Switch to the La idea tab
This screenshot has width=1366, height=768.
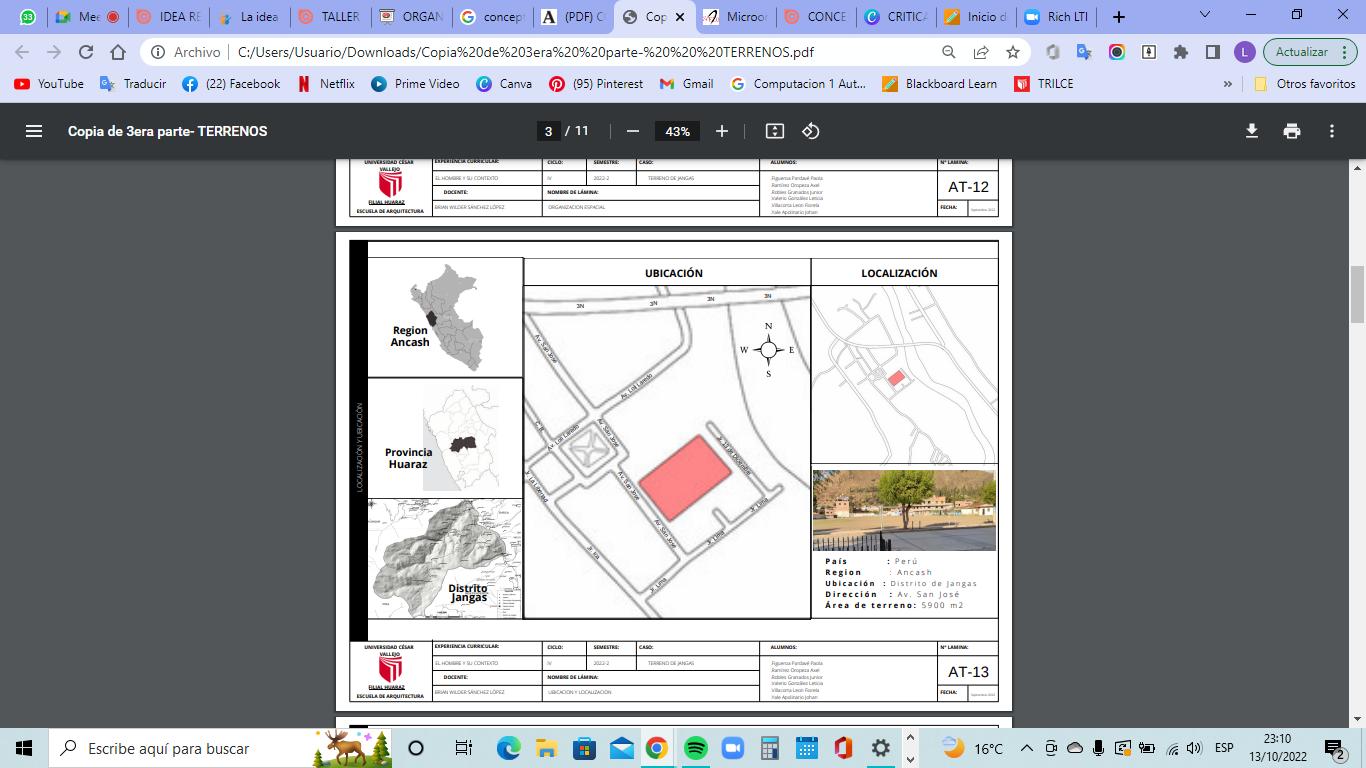(249, 17)
